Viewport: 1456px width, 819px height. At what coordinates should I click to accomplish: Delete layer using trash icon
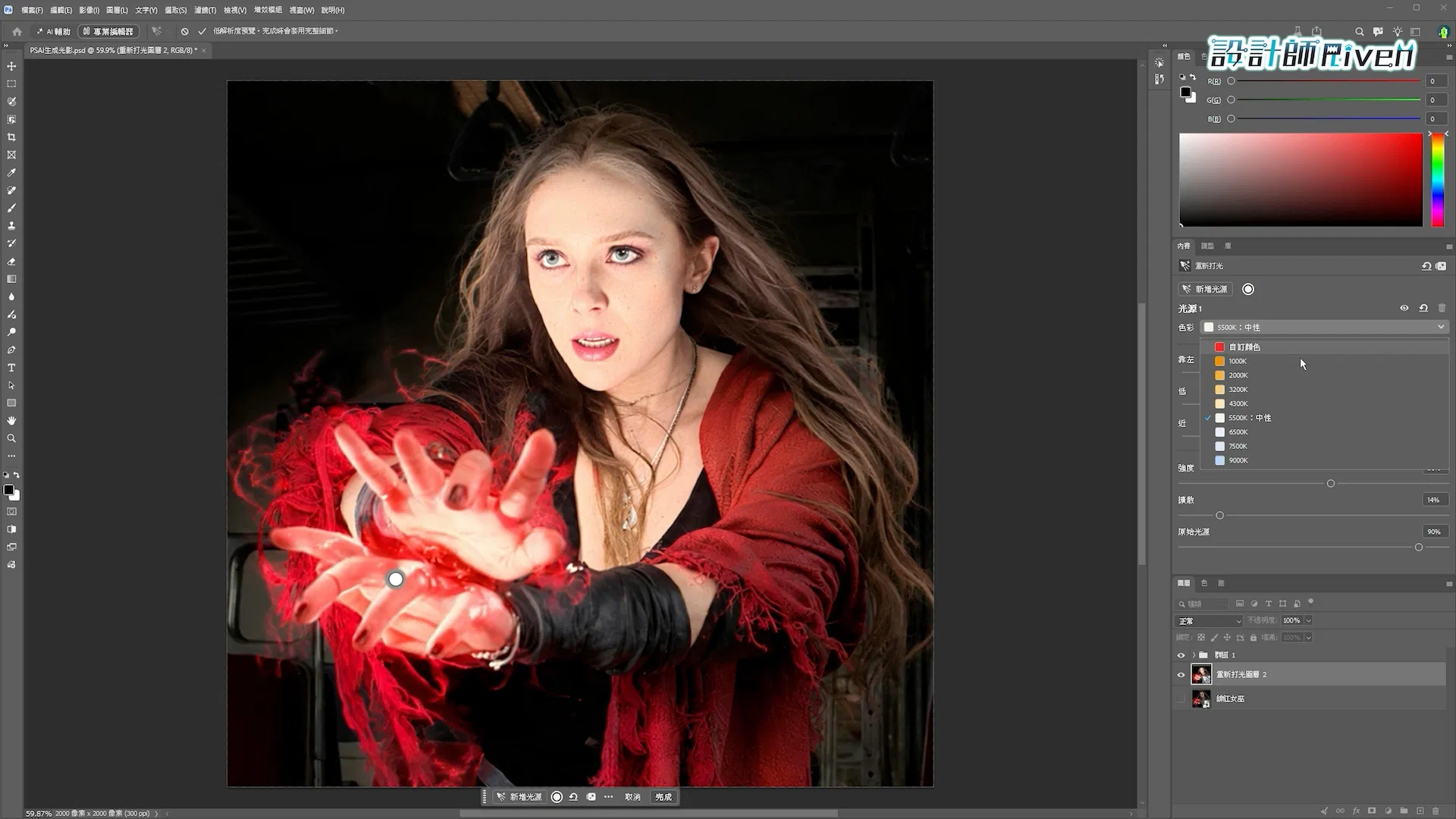tap(1436, 811)
